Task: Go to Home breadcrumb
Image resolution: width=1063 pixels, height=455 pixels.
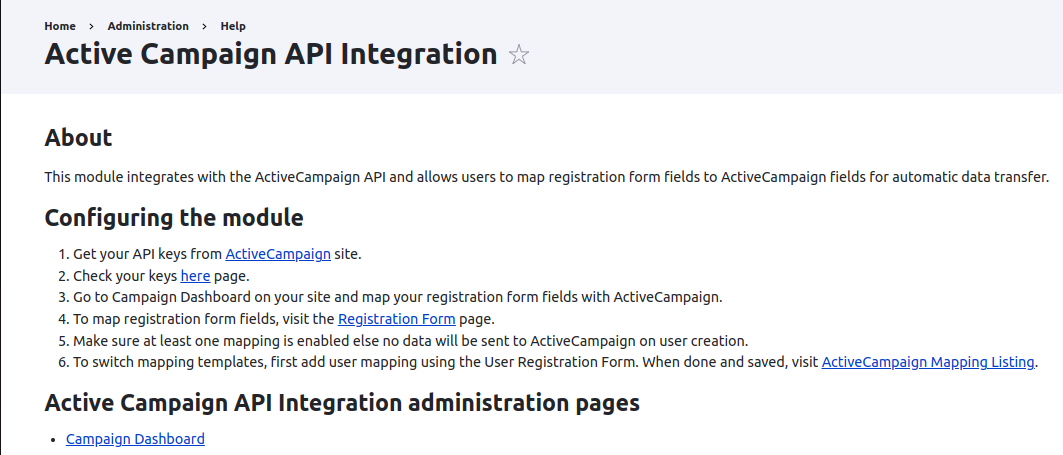Action: click(60, 26)
